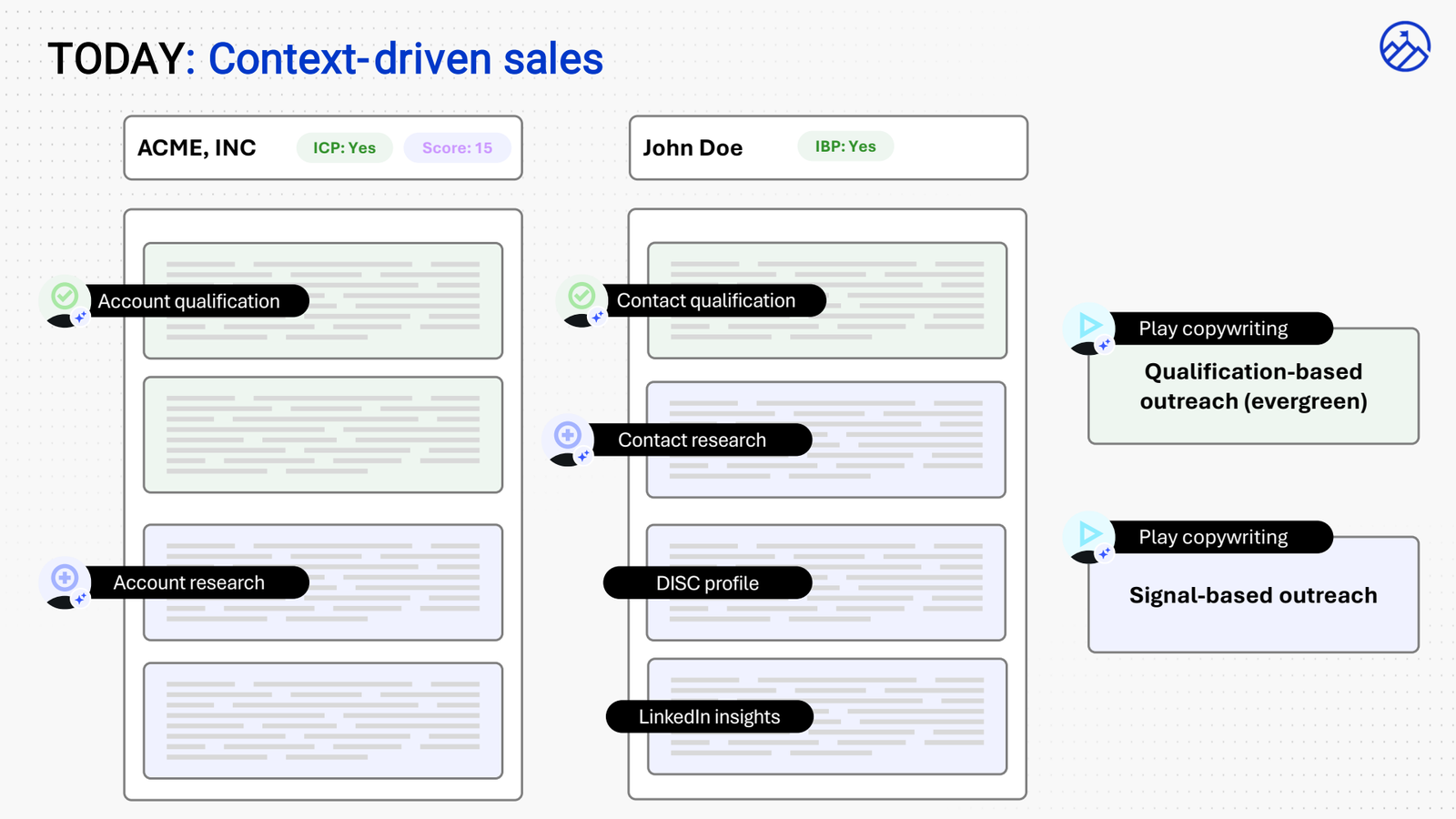This screenshot has height=819, width=1456.
Task: Click the ICP: Yes badge
Action: 344,147
